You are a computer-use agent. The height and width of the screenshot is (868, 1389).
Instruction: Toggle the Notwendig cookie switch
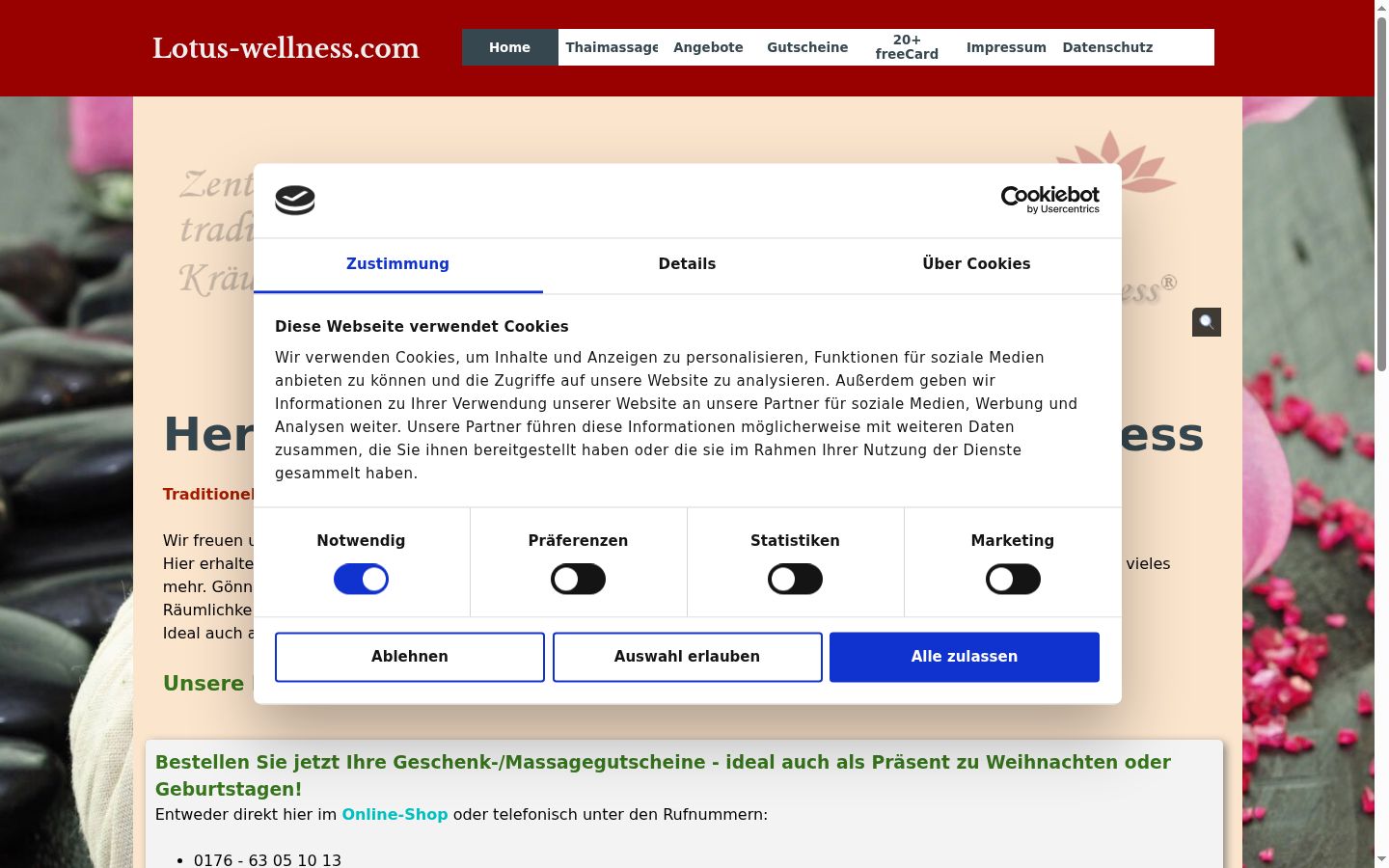point(361,580)
